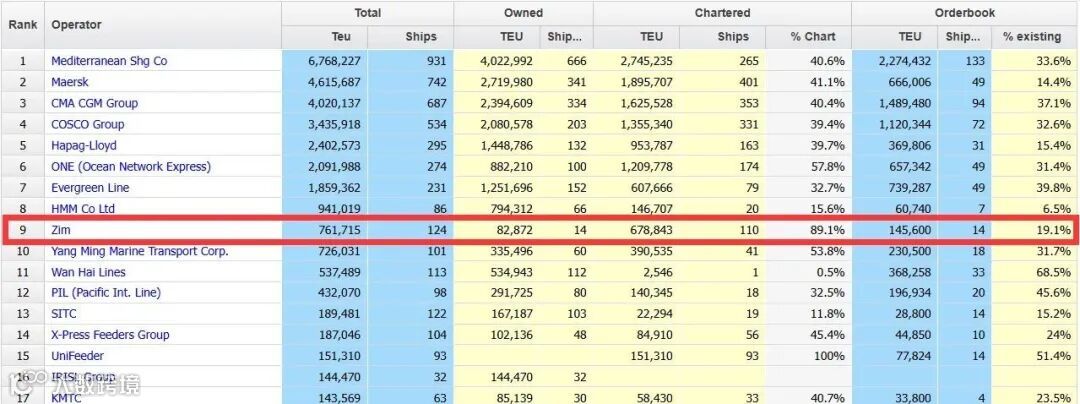Open the X-Press Feeders Group link
Image resolution: width=1080 pixels, height=404 pixels.
110,335
